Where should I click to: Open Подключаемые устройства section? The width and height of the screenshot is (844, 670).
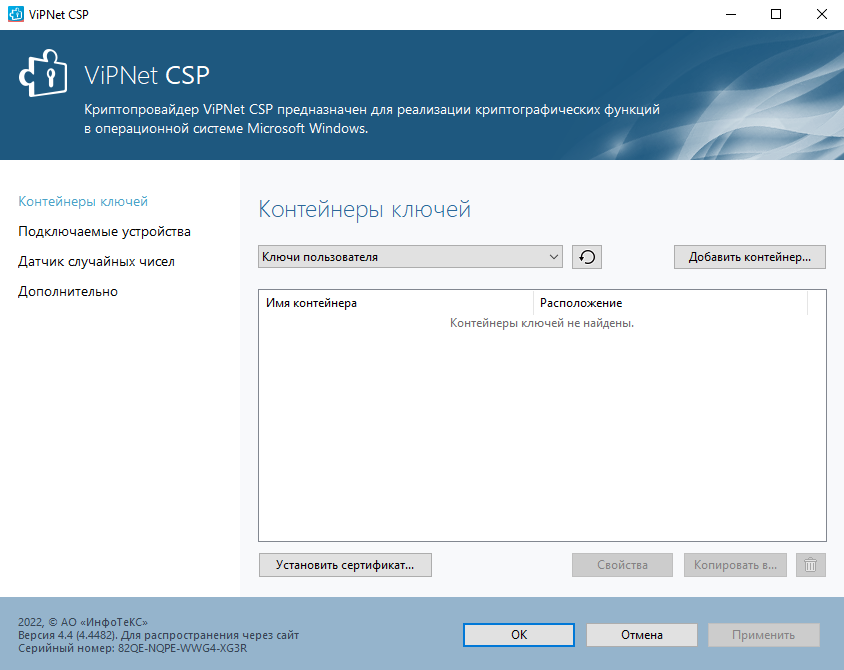tap(104, 231)
